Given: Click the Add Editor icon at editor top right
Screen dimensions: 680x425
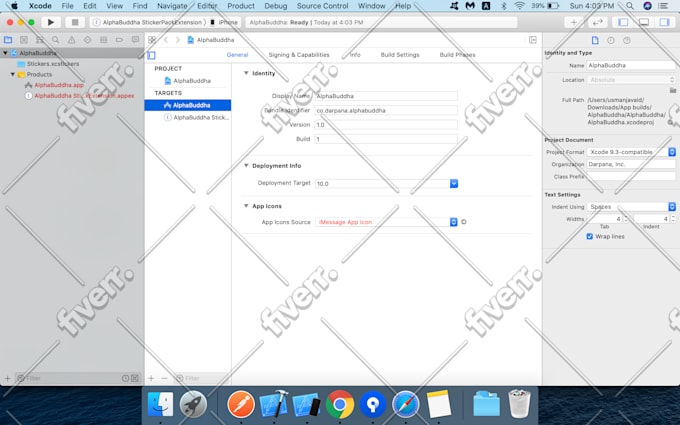Looking at the screenshot, I should tap(533, 40).
